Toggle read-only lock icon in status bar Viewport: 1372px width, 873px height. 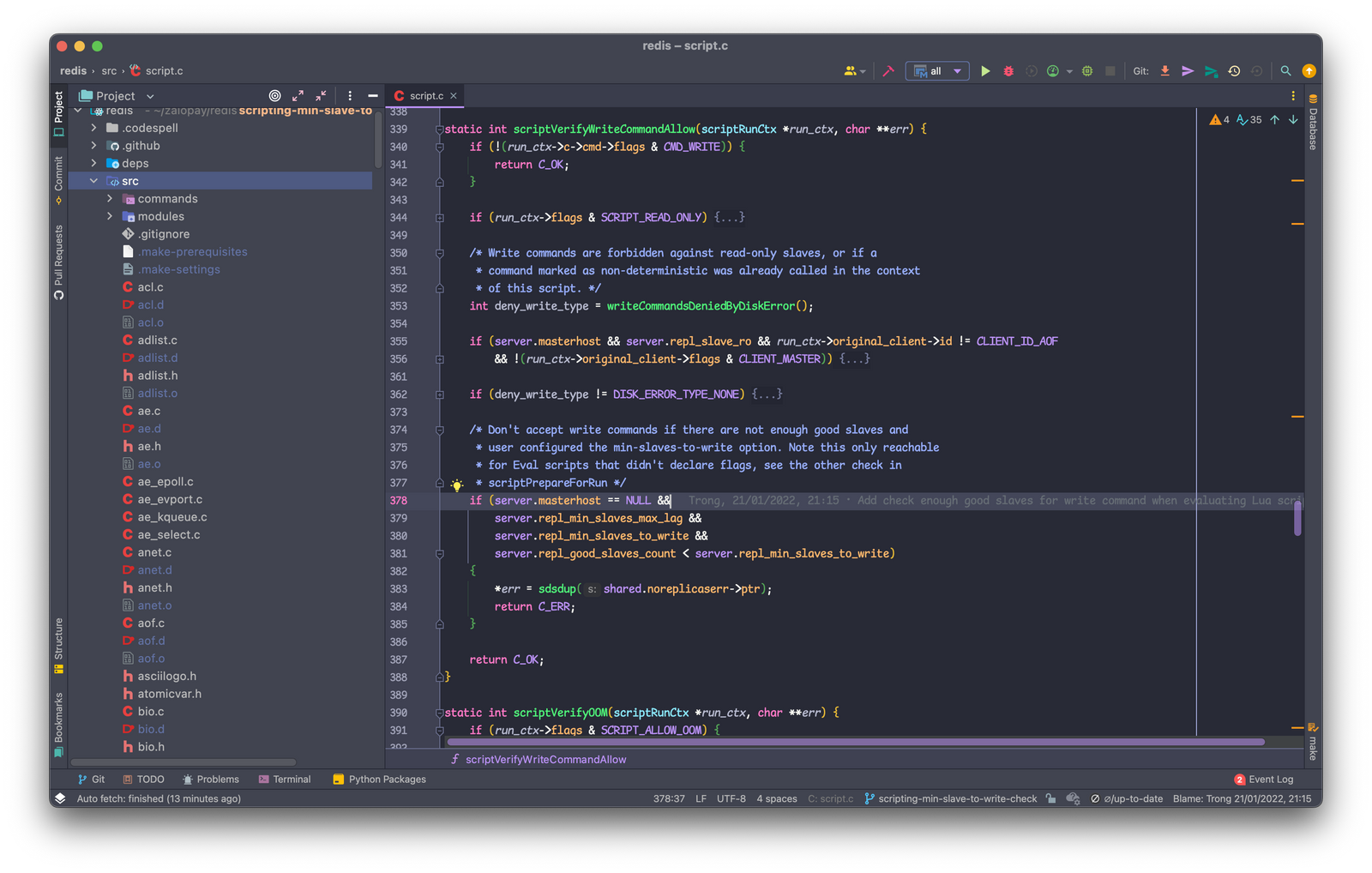(x=1050, y=798)
